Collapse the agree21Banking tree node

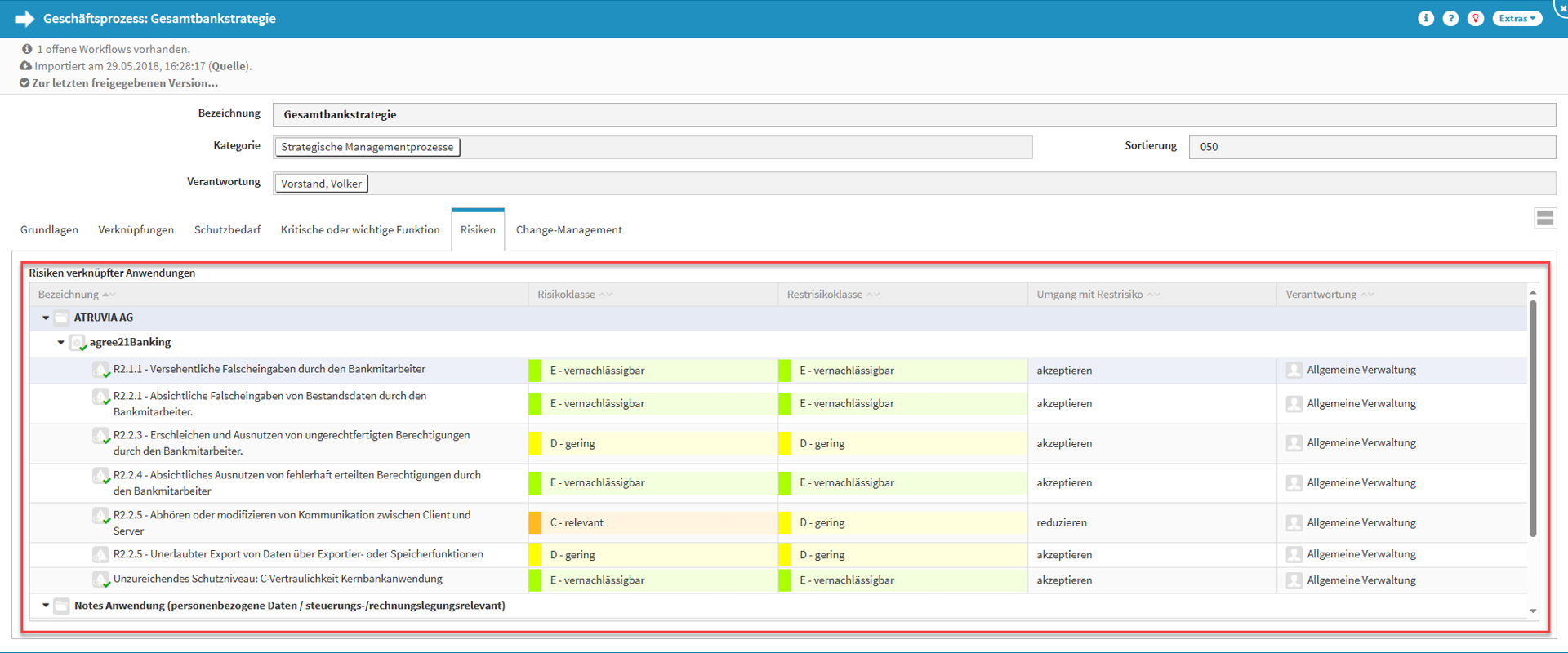coord(60,343)
